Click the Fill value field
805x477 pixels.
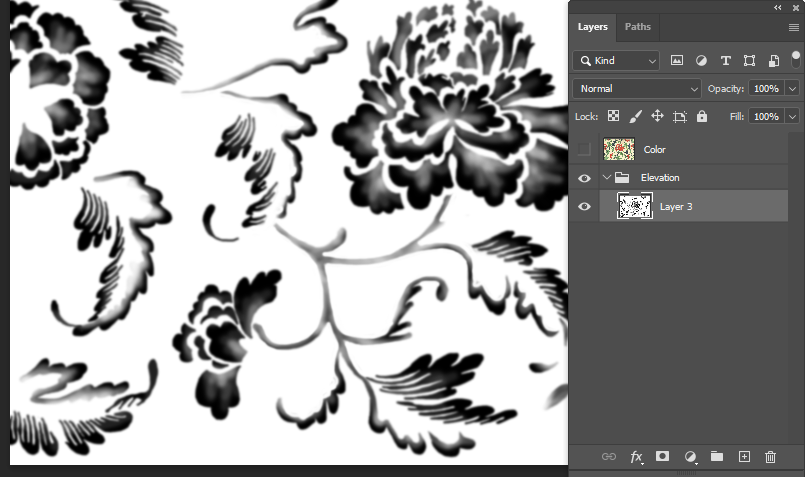[x=767, y=117]
